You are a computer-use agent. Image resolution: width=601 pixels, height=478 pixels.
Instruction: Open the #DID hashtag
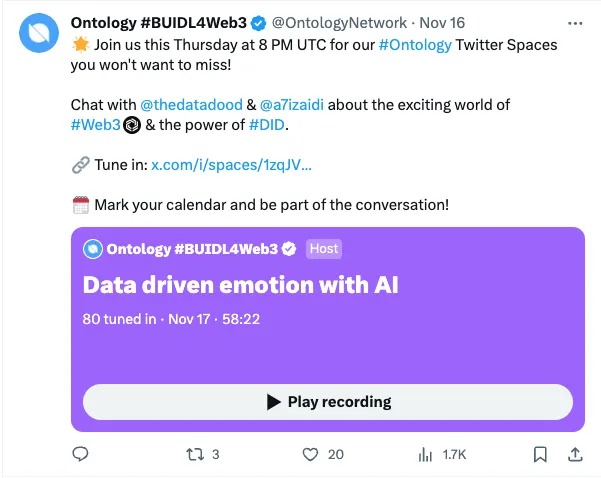point(265,124)
